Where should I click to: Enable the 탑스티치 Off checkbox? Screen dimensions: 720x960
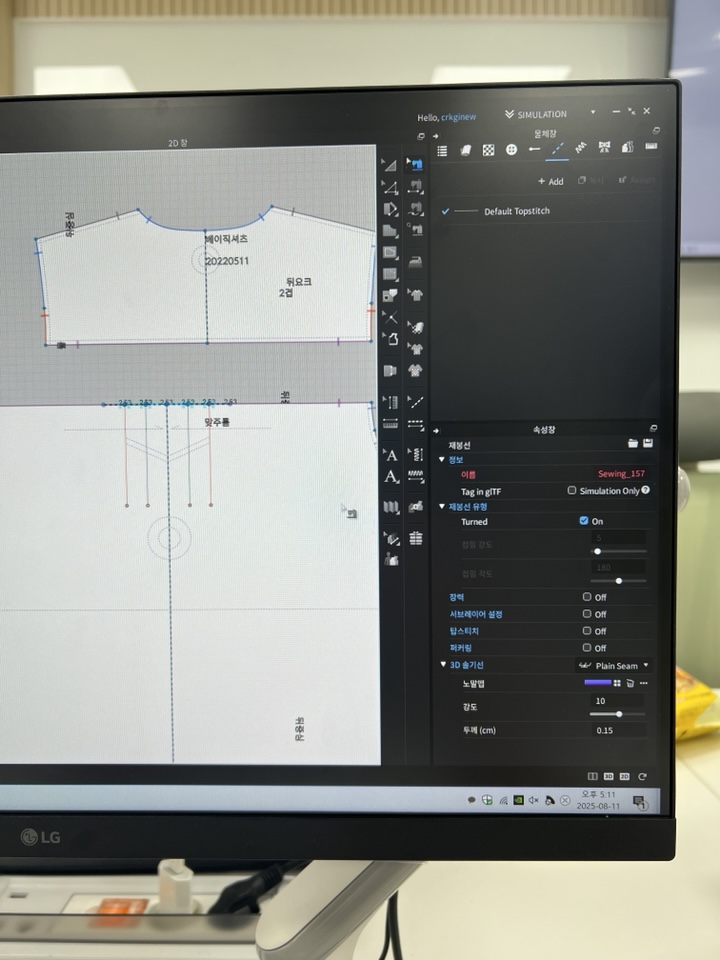(587, 631)
